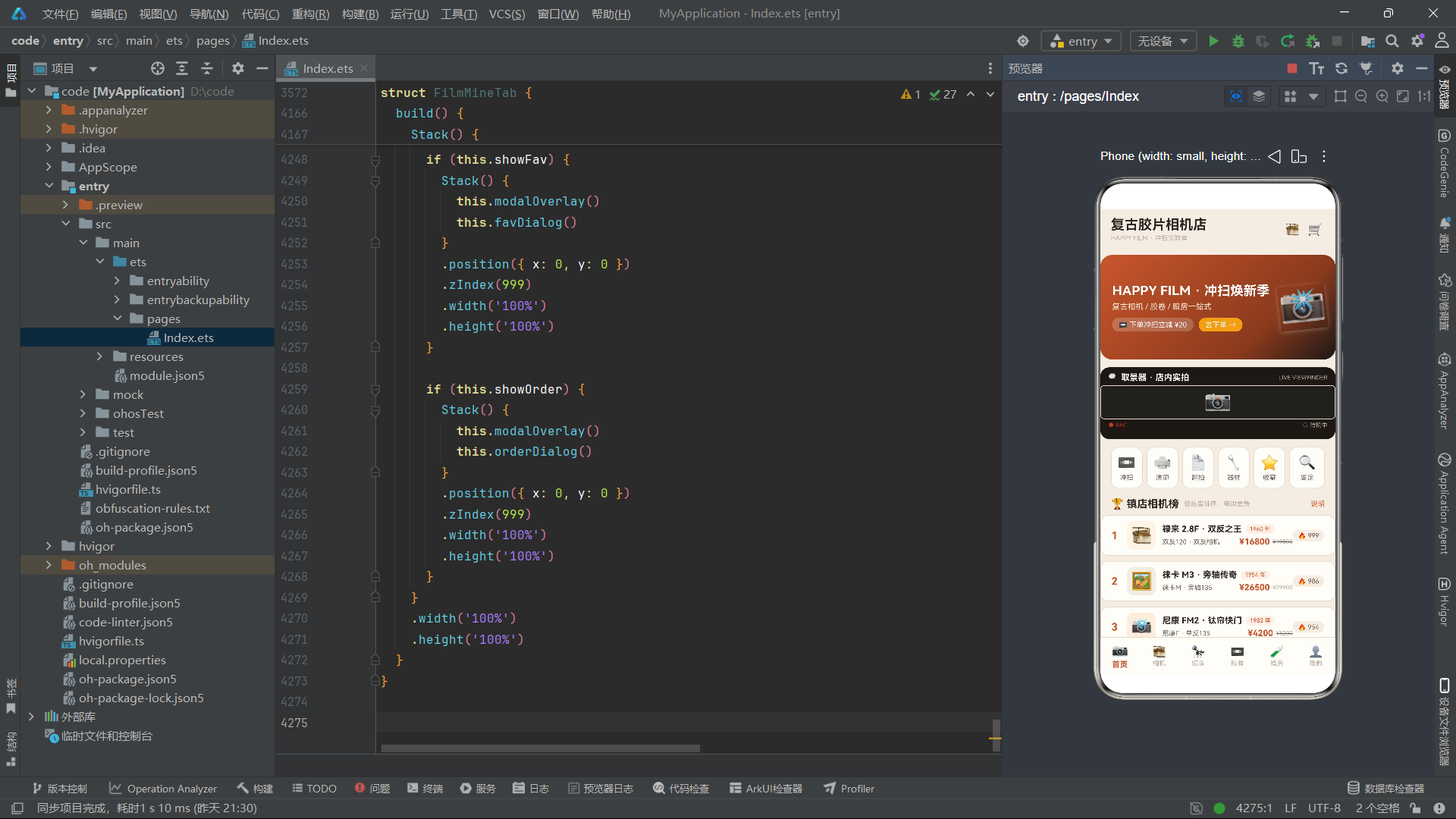Screen dimensions: 1456x819
Task: Click the reload/apply changes green arrow icon
Action: (x=1288, y=41)
